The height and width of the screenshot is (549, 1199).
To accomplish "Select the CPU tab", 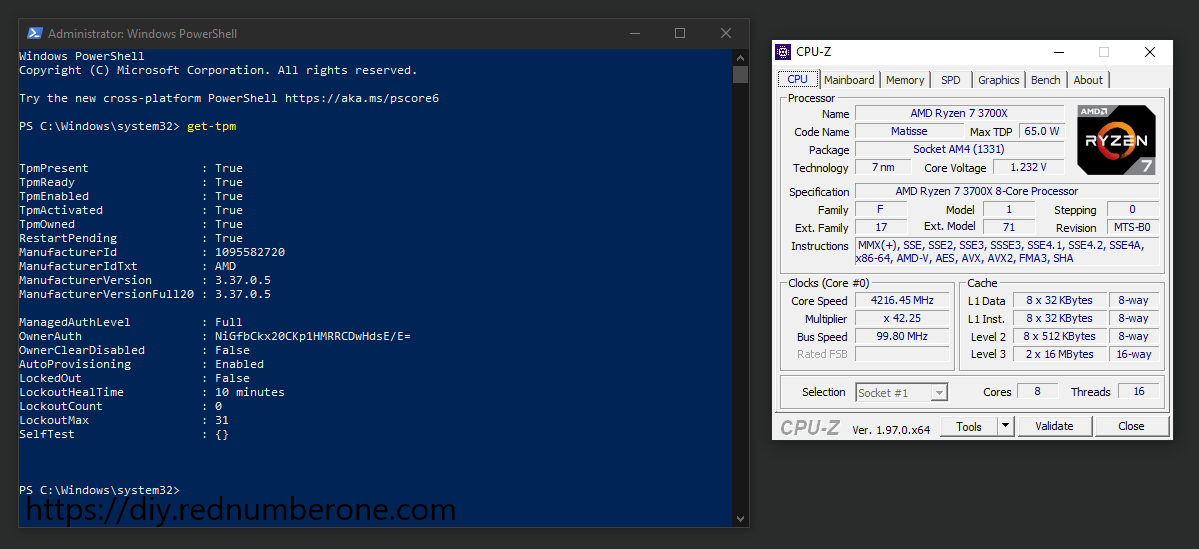I will [798, 79].
